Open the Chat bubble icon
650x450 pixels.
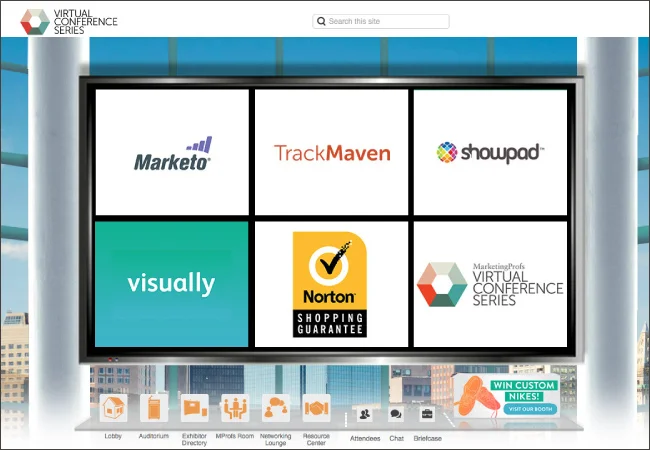(x=396, y=414)
